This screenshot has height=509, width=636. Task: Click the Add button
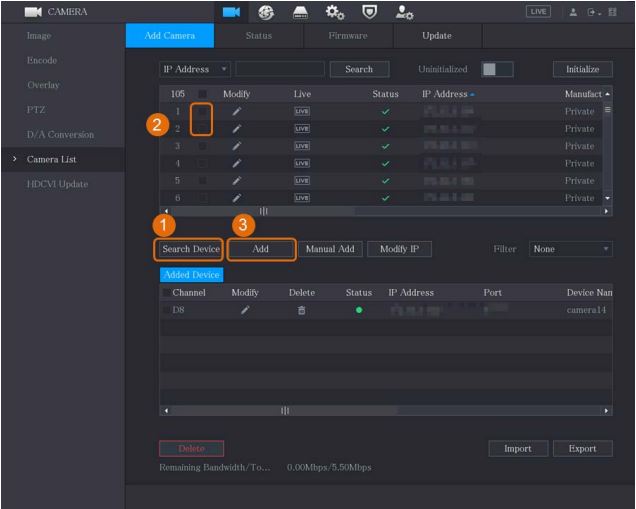[260, 249]
